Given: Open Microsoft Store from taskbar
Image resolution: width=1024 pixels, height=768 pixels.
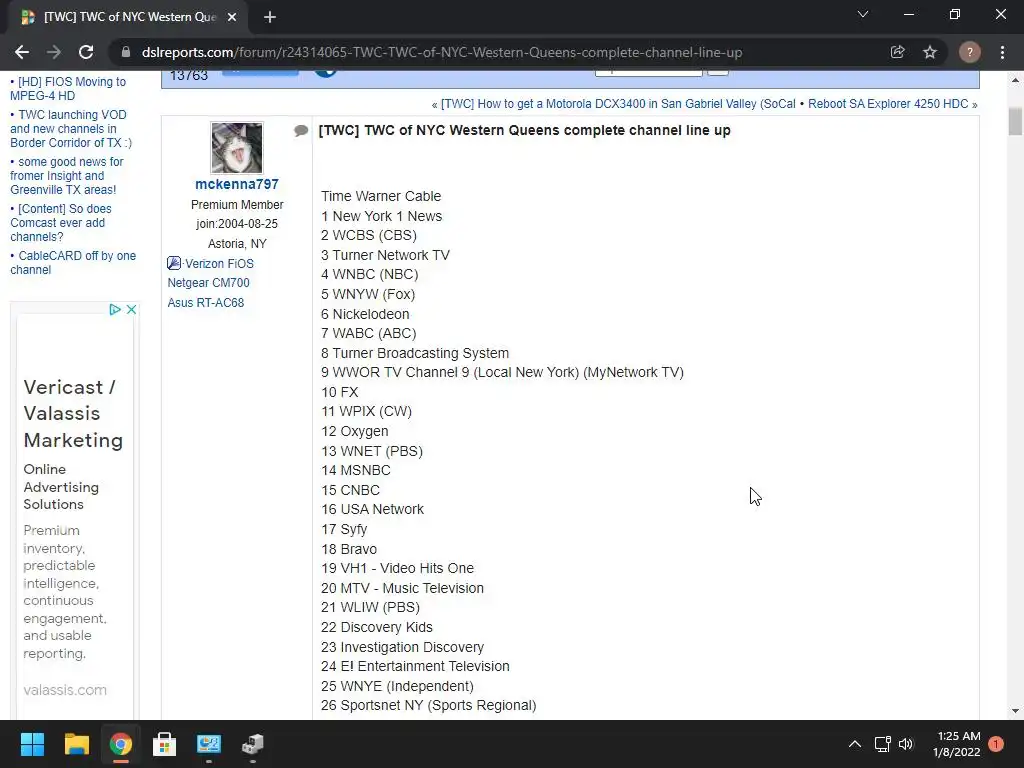Looking at the screenshot, I should [165, 744].
